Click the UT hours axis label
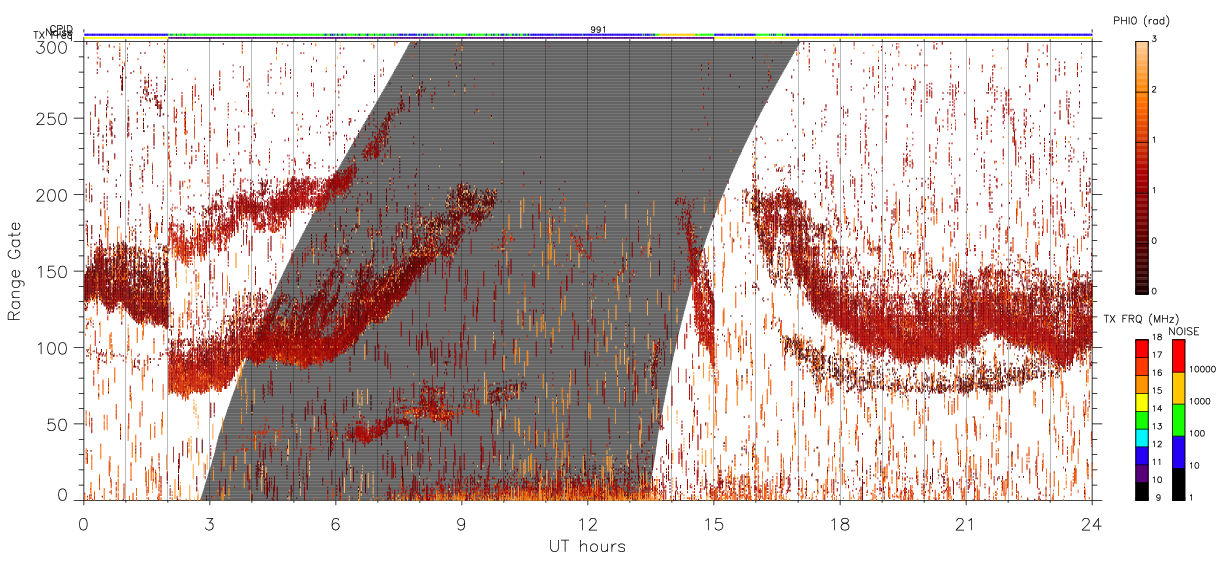 [587, 546]
